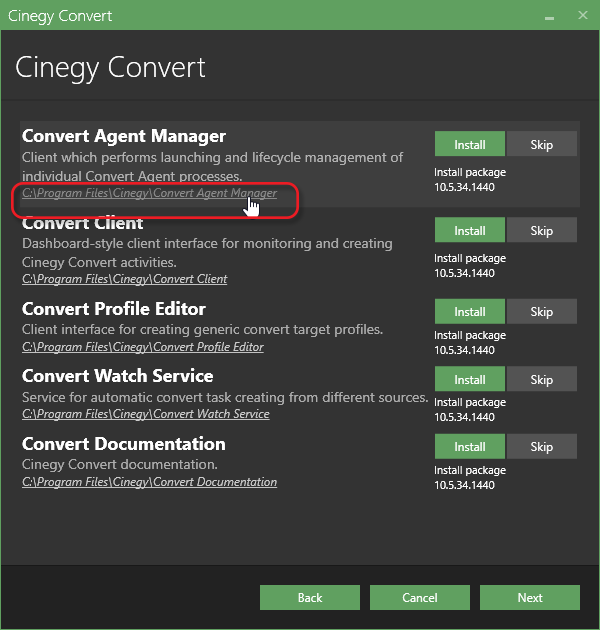Image resolution: width=600 pixels, height=630 pixels.
Task: Change Convert Client install path
Action: click(125, 279)
